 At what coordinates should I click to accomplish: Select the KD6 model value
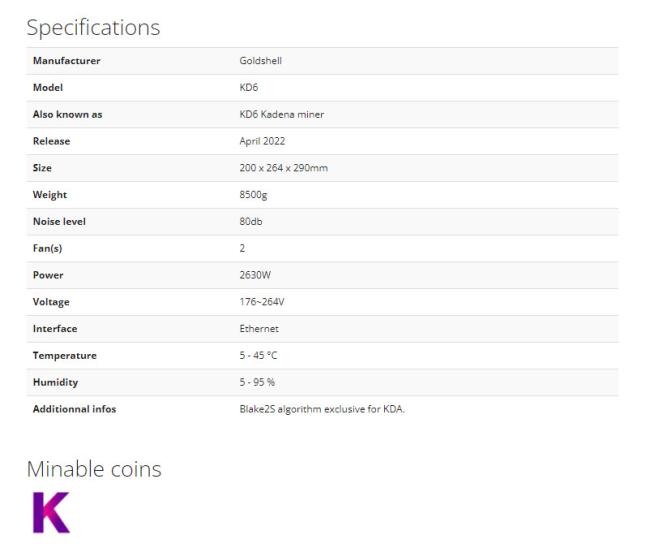click(249, 87)
